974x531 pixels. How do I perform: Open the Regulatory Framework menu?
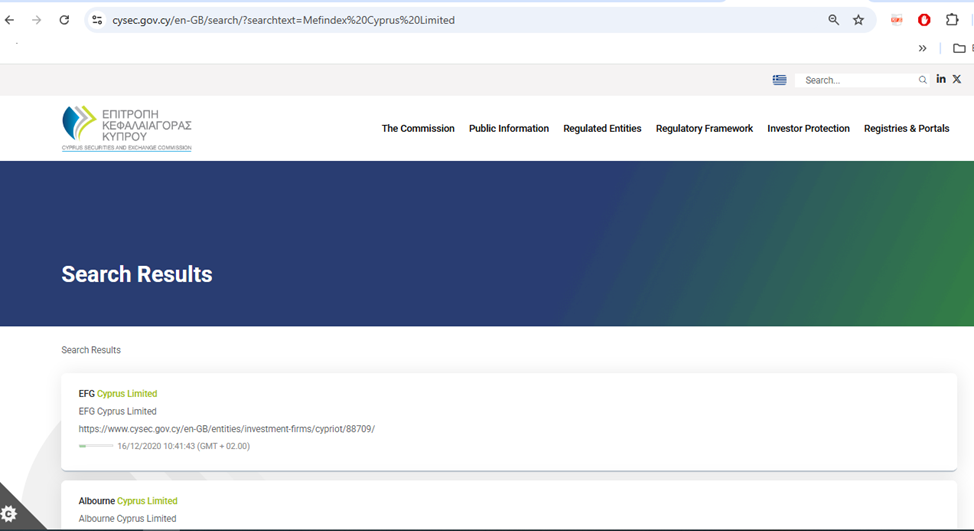(x=704, y=129)
